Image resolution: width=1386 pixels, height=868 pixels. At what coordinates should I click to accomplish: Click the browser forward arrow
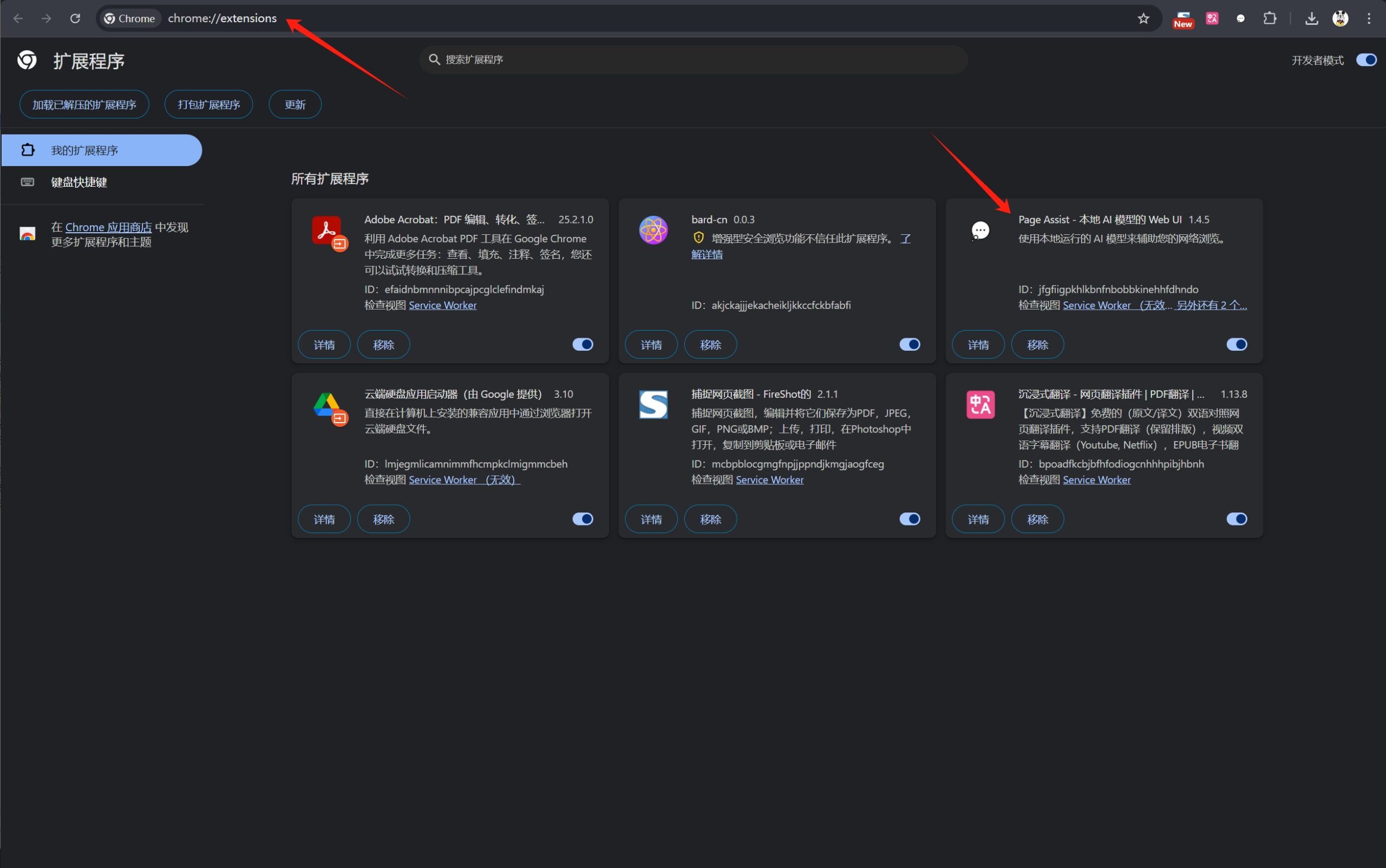pyautogui.click(x=47, y=18)
